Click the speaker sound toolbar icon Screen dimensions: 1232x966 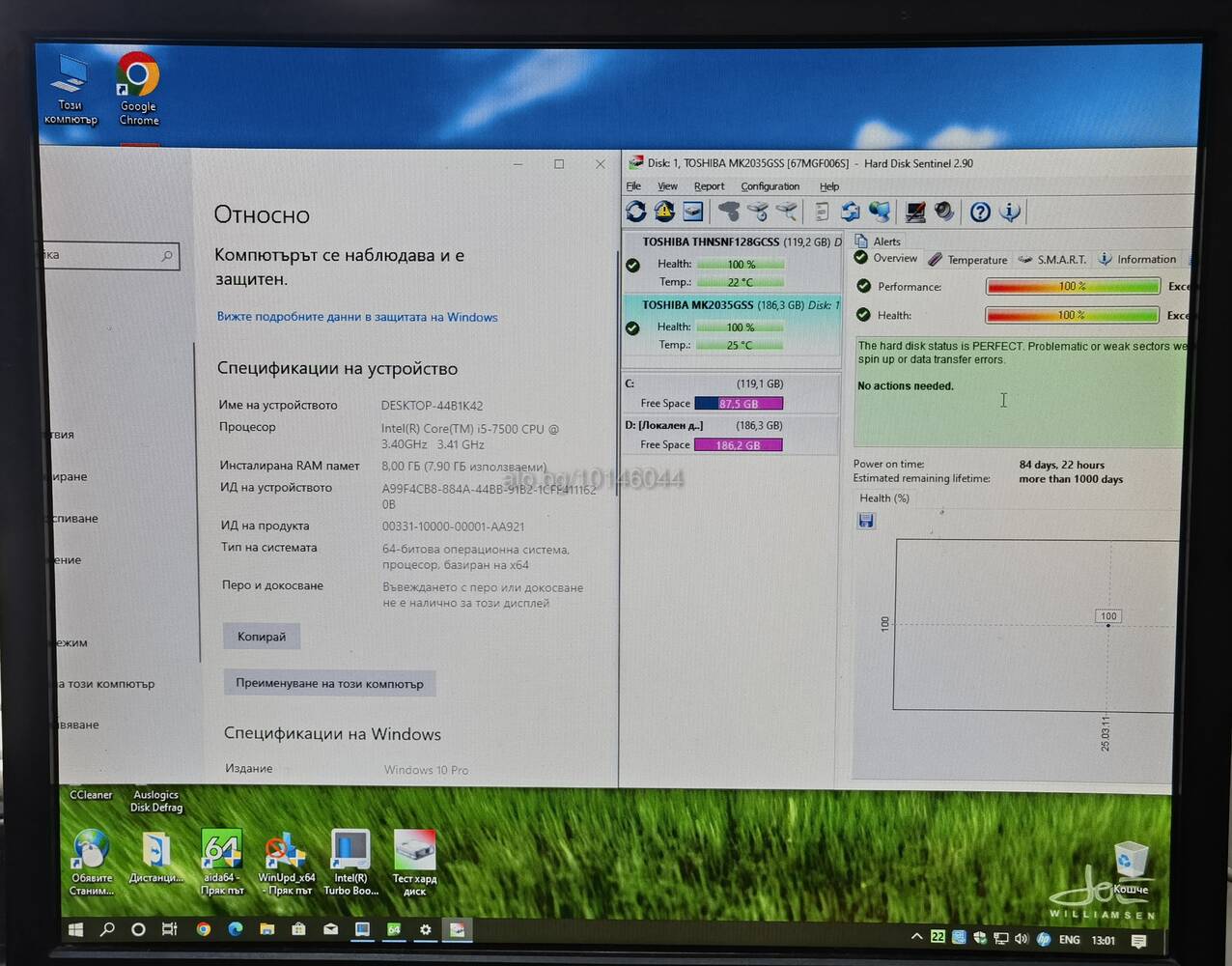point(944,212)
